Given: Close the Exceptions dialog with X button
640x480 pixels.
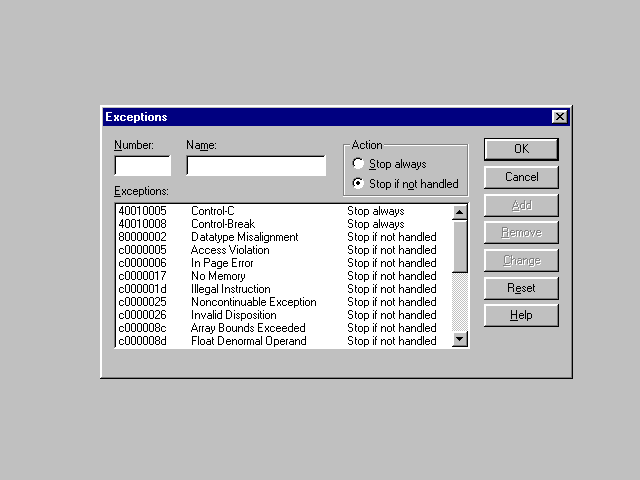Looking at the screenshot, I should click(x=560, y=117).
